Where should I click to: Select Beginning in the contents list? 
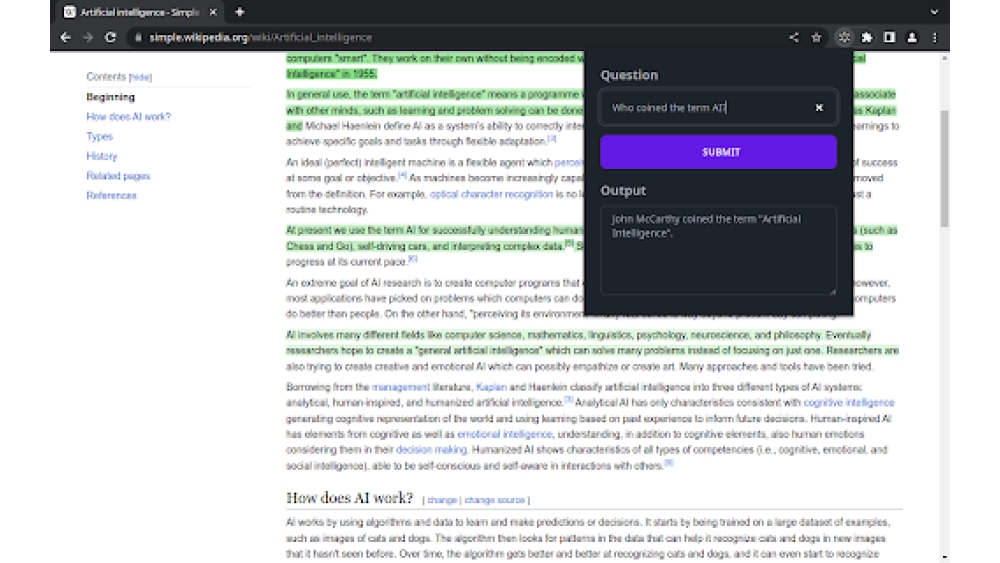[110, 97]
